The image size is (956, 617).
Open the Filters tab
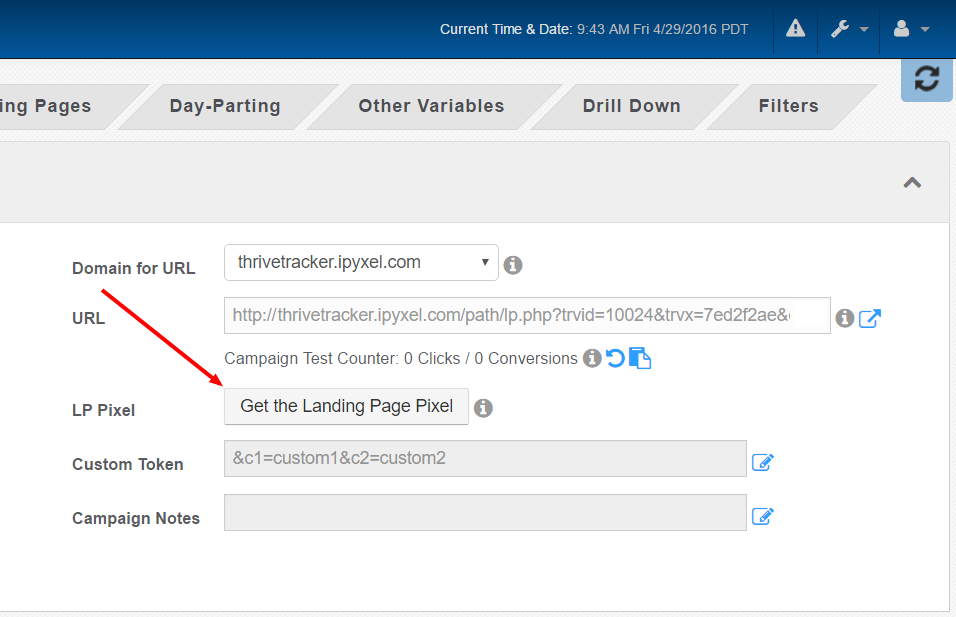click(x=789, y=106)
